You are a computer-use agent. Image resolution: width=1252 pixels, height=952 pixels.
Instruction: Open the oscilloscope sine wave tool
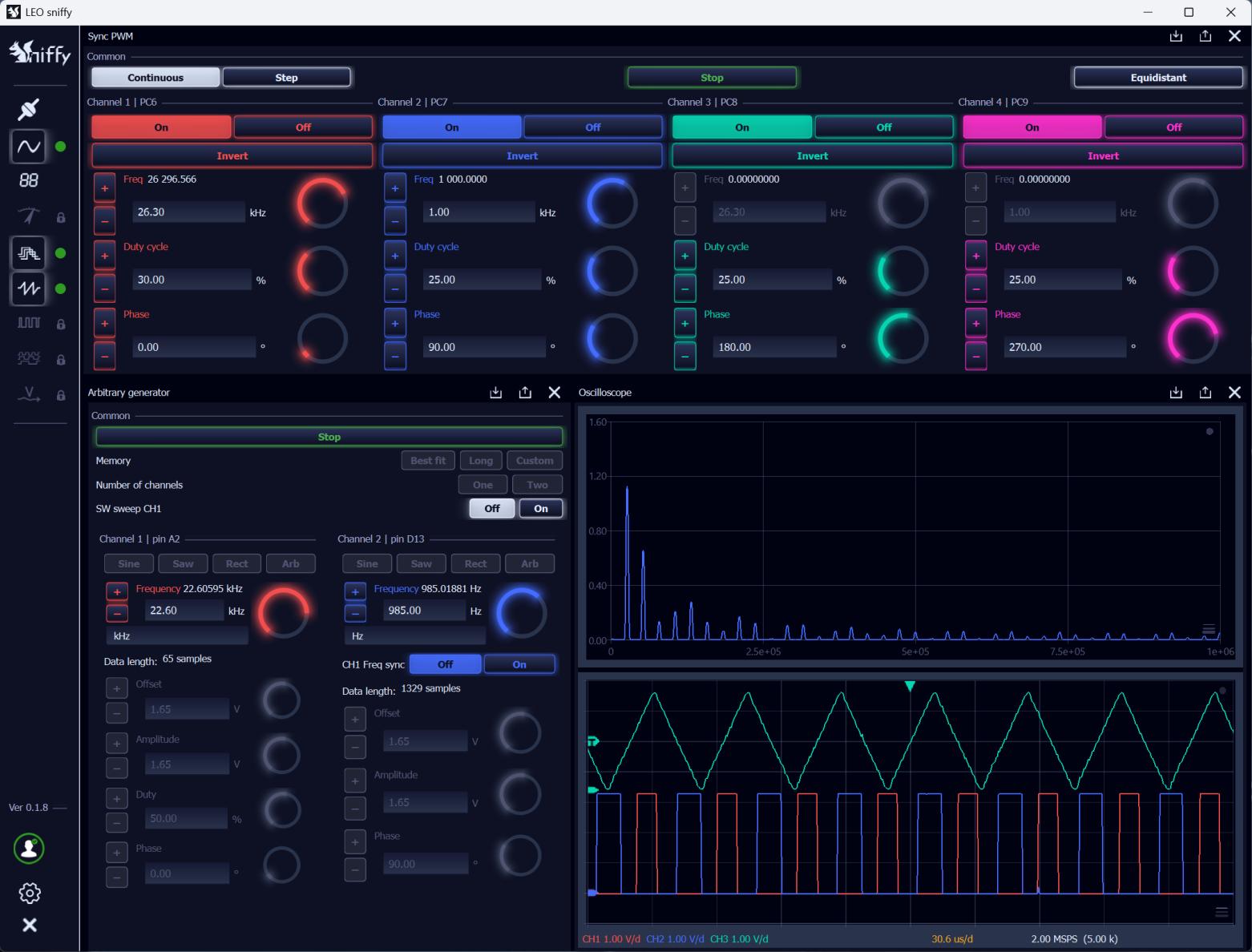pyautogui.click(x=29, y=147)
